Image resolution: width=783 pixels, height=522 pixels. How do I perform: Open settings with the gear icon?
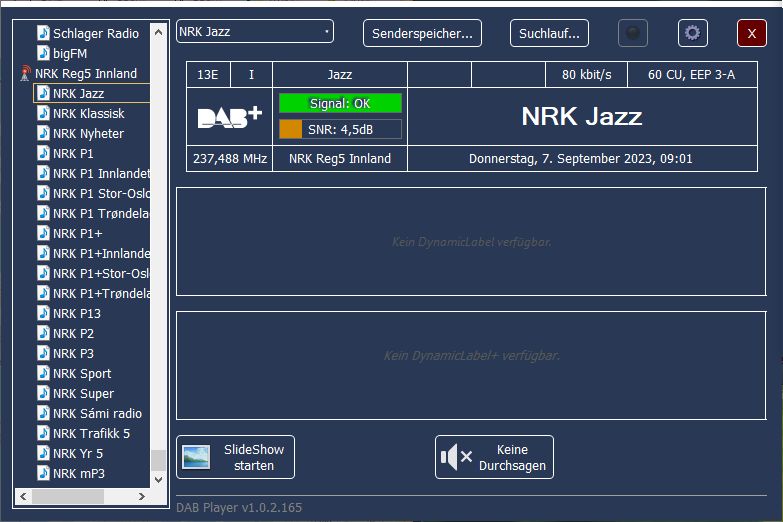pos(692,33)
